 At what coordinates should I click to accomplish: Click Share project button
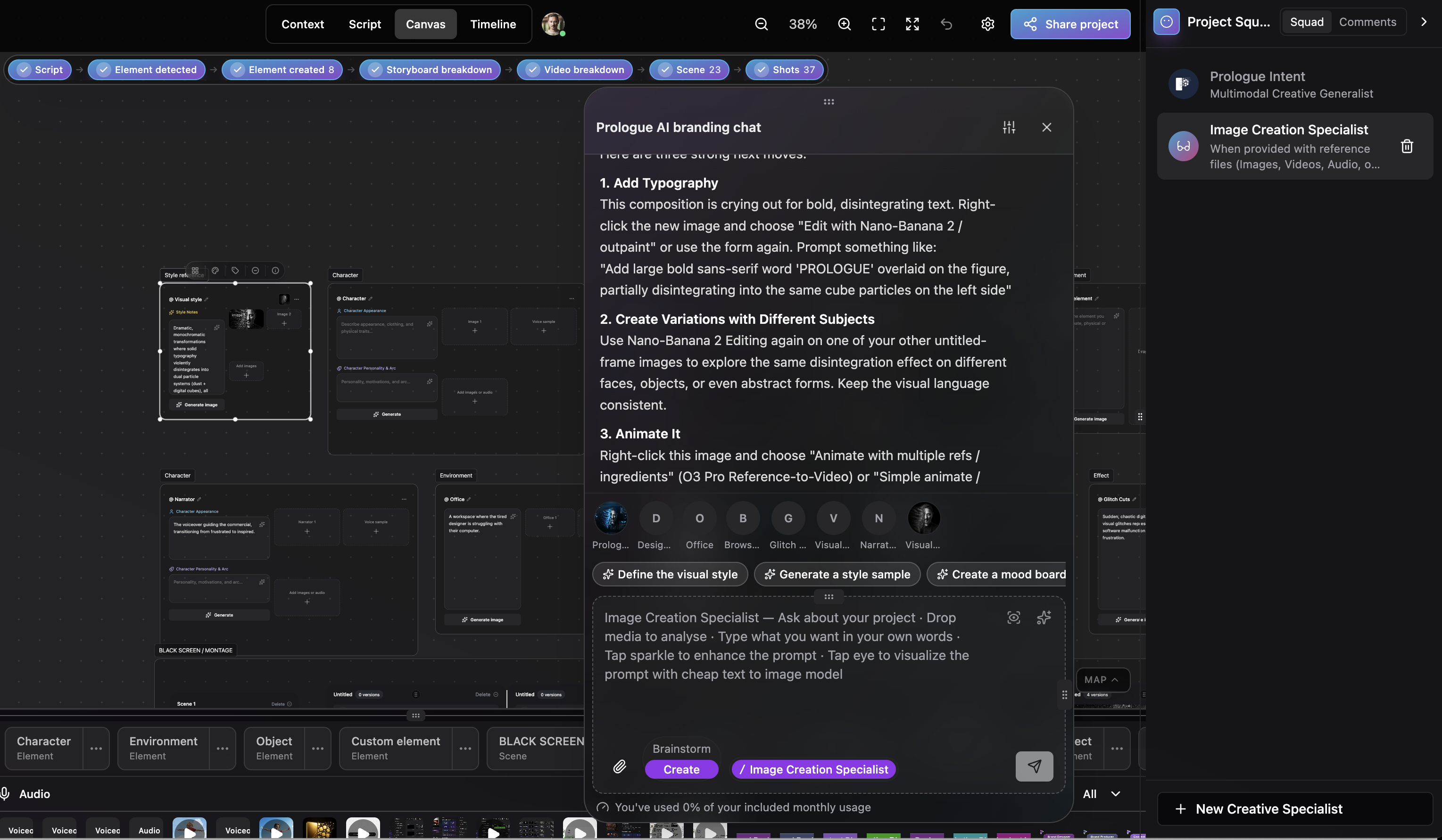pos(1070,24)
